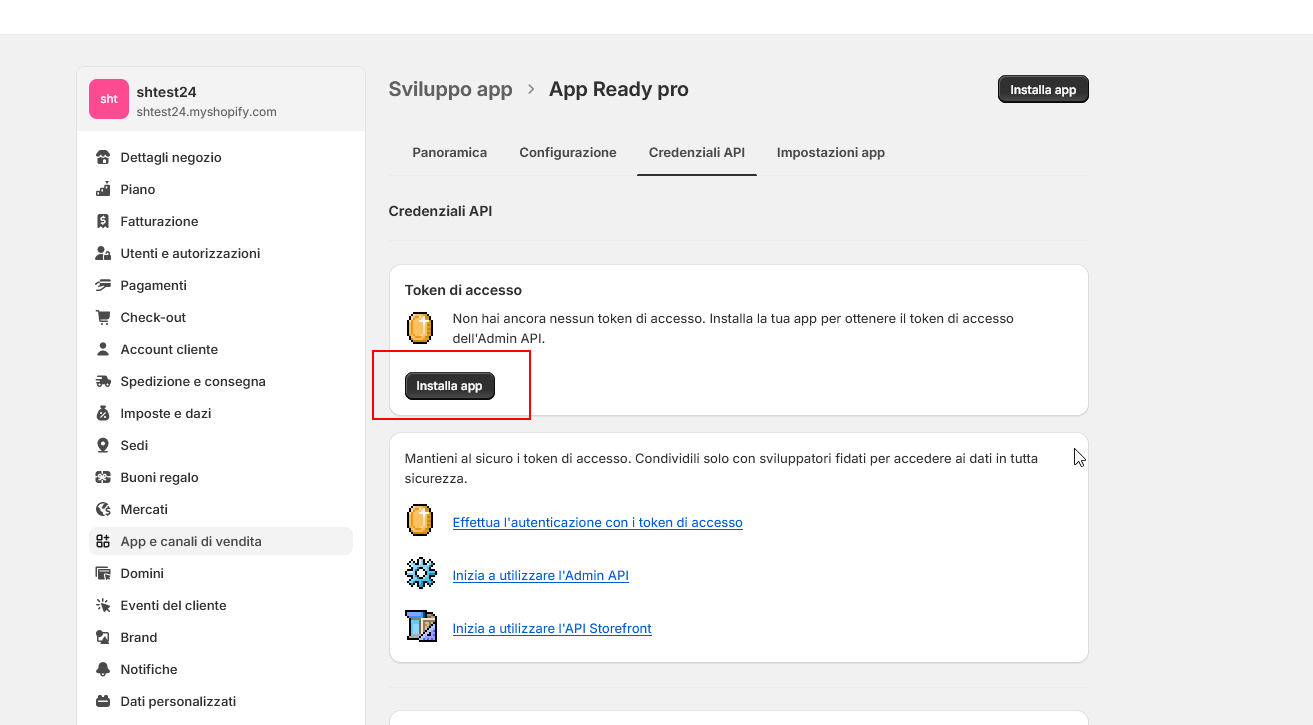This screenshot has height=725, width=1313.
Task: Click the store icon beside Dettagli negozio
Action: pos(102,157)
